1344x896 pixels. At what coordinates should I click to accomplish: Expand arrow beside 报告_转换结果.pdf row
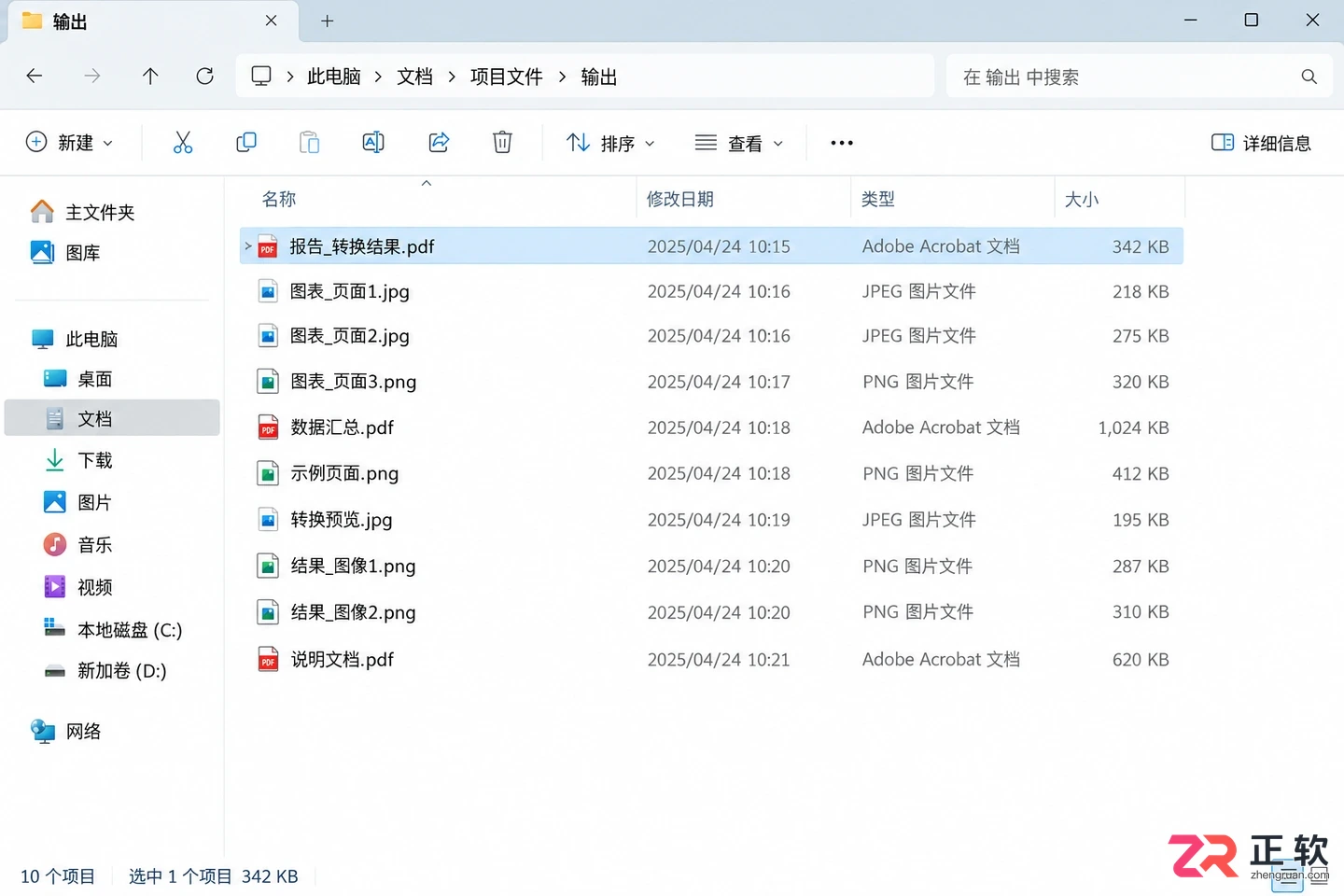coord(248,246)
